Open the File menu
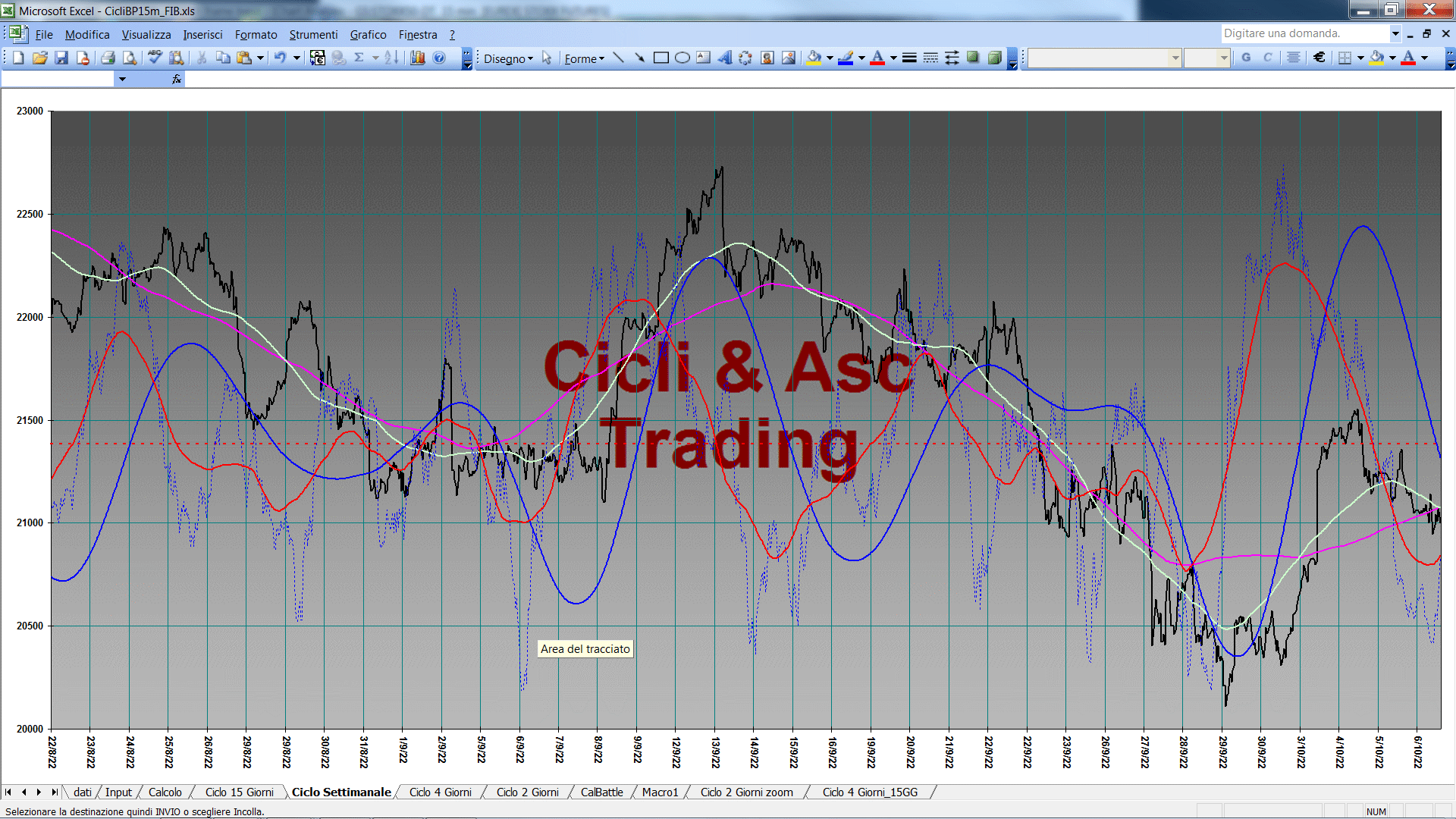This screenshot has height=819, width=1456. [44, 35]
